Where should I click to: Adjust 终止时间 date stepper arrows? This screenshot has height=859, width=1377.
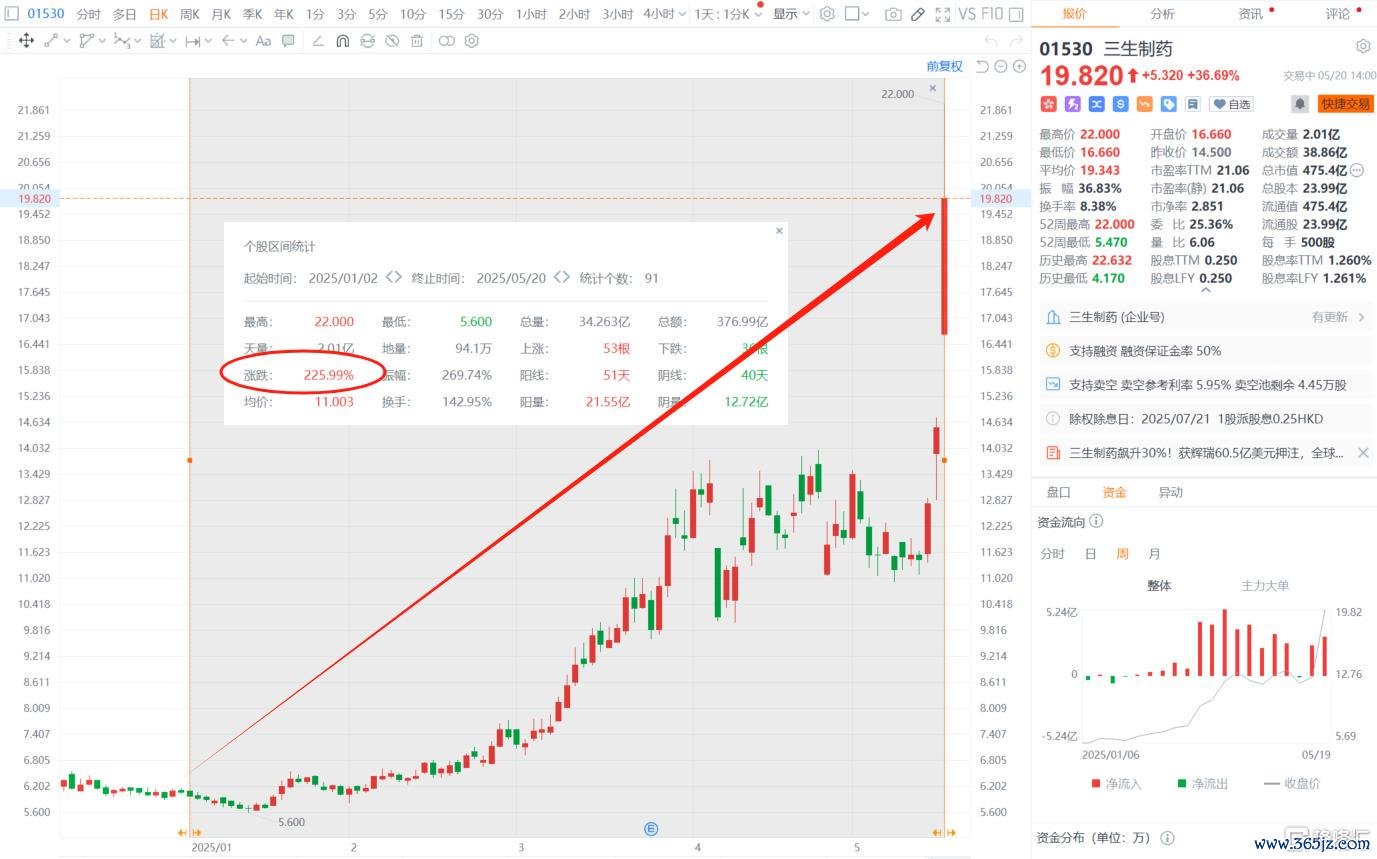[x=561, y=278]
